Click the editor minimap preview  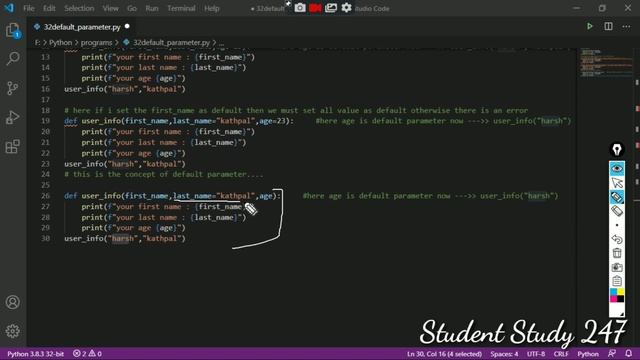pos(606,64)
